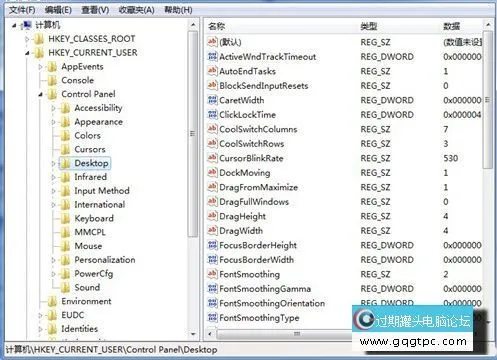Click the Desktop folder icon

coord(66,163)
